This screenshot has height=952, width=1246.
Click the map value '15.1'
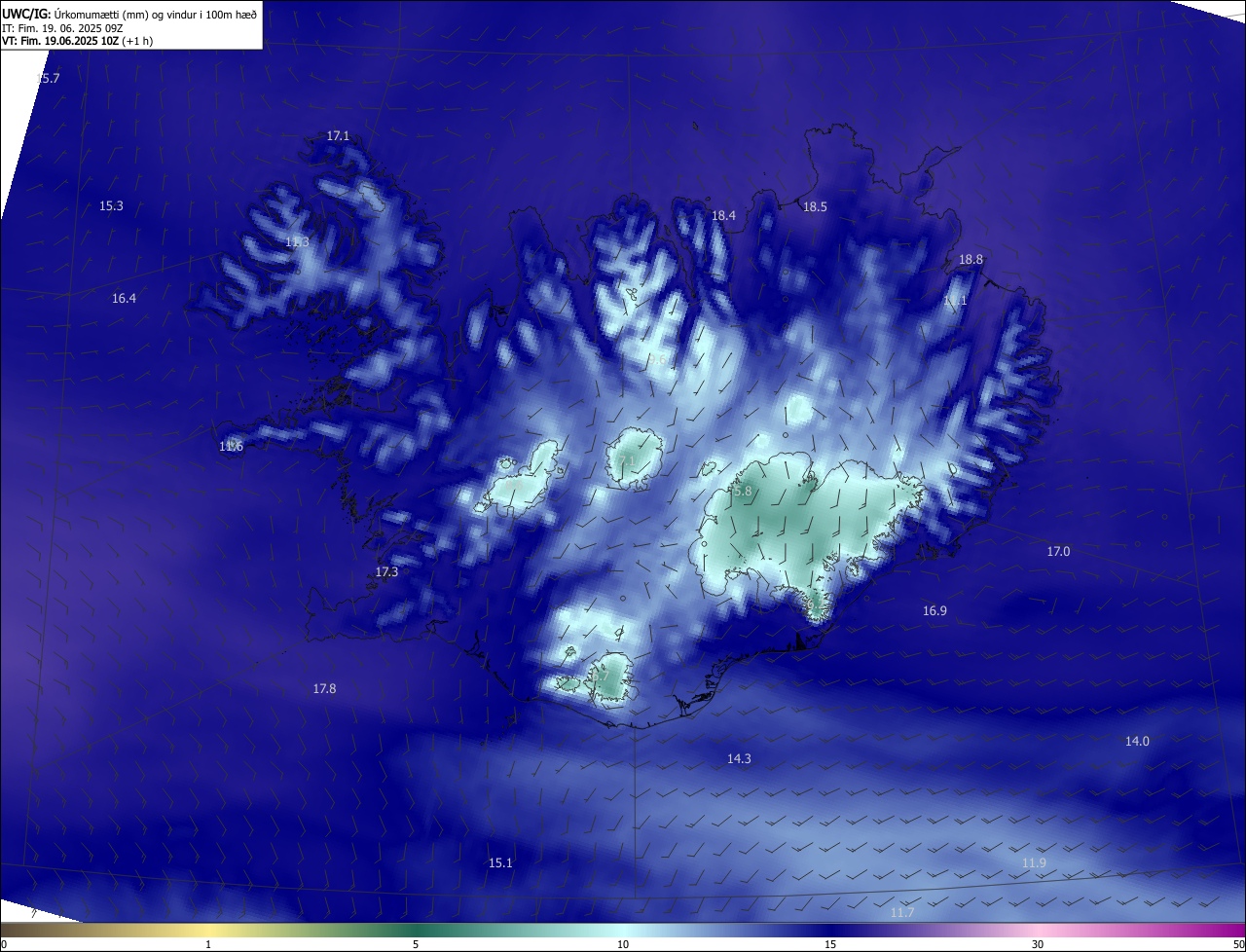500,863
